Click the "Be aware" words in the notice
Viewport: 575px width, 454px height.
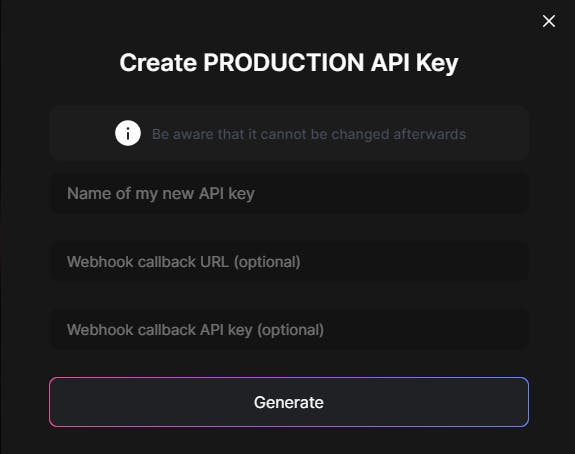point(170,134)
